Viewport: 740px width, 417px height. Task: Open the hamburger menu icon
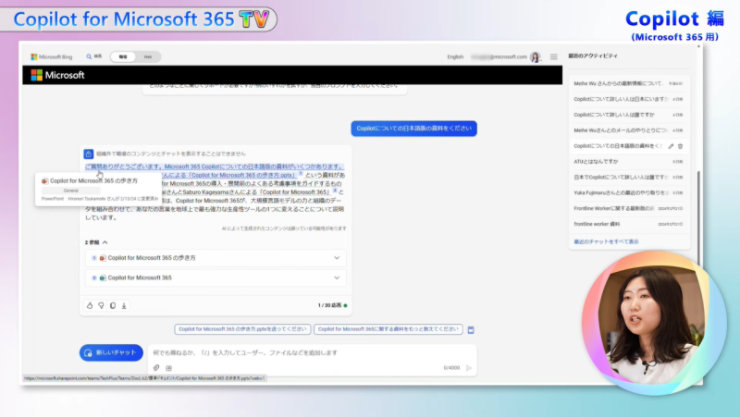click(x=554, y=57)
